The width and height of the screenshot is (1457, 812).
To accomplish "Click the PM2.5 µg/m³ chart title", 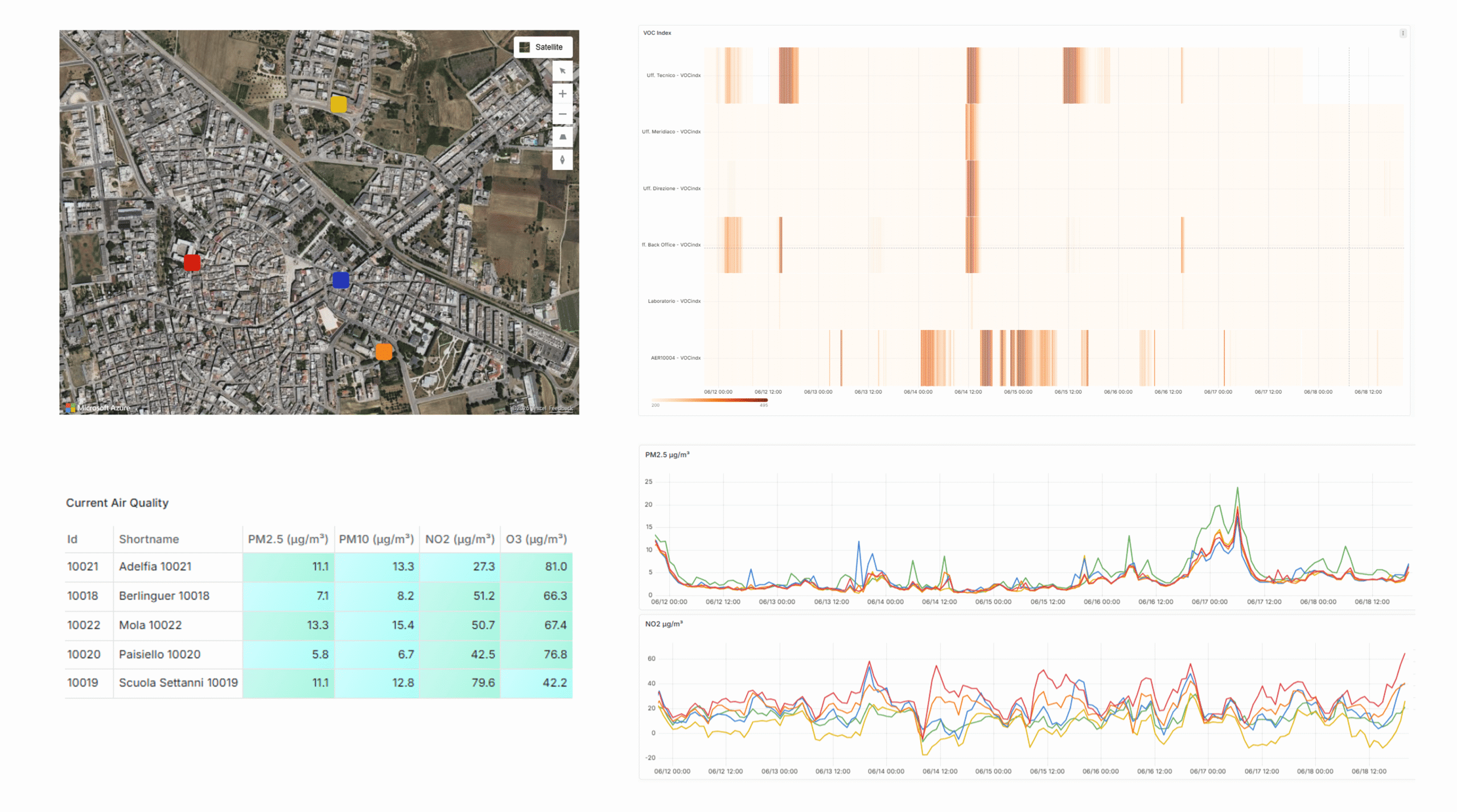I will [x=667, y=455].
